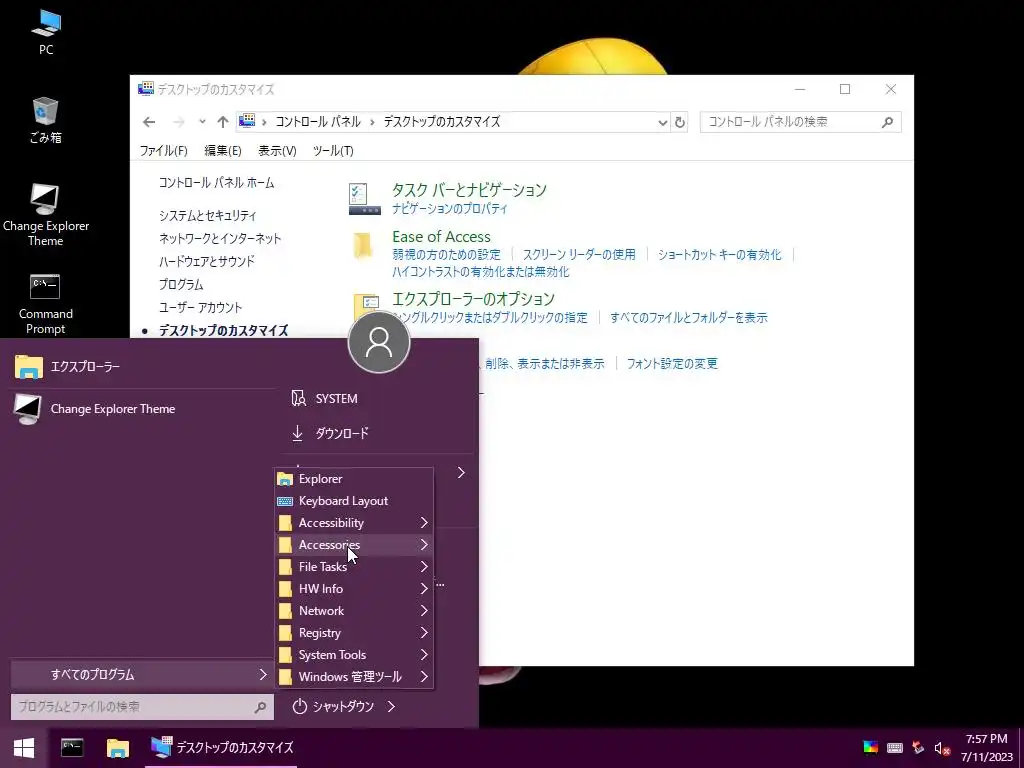Click Explorer in the programs submenu
This screenshot has width=1024, height=768.
tap(354, 479)
